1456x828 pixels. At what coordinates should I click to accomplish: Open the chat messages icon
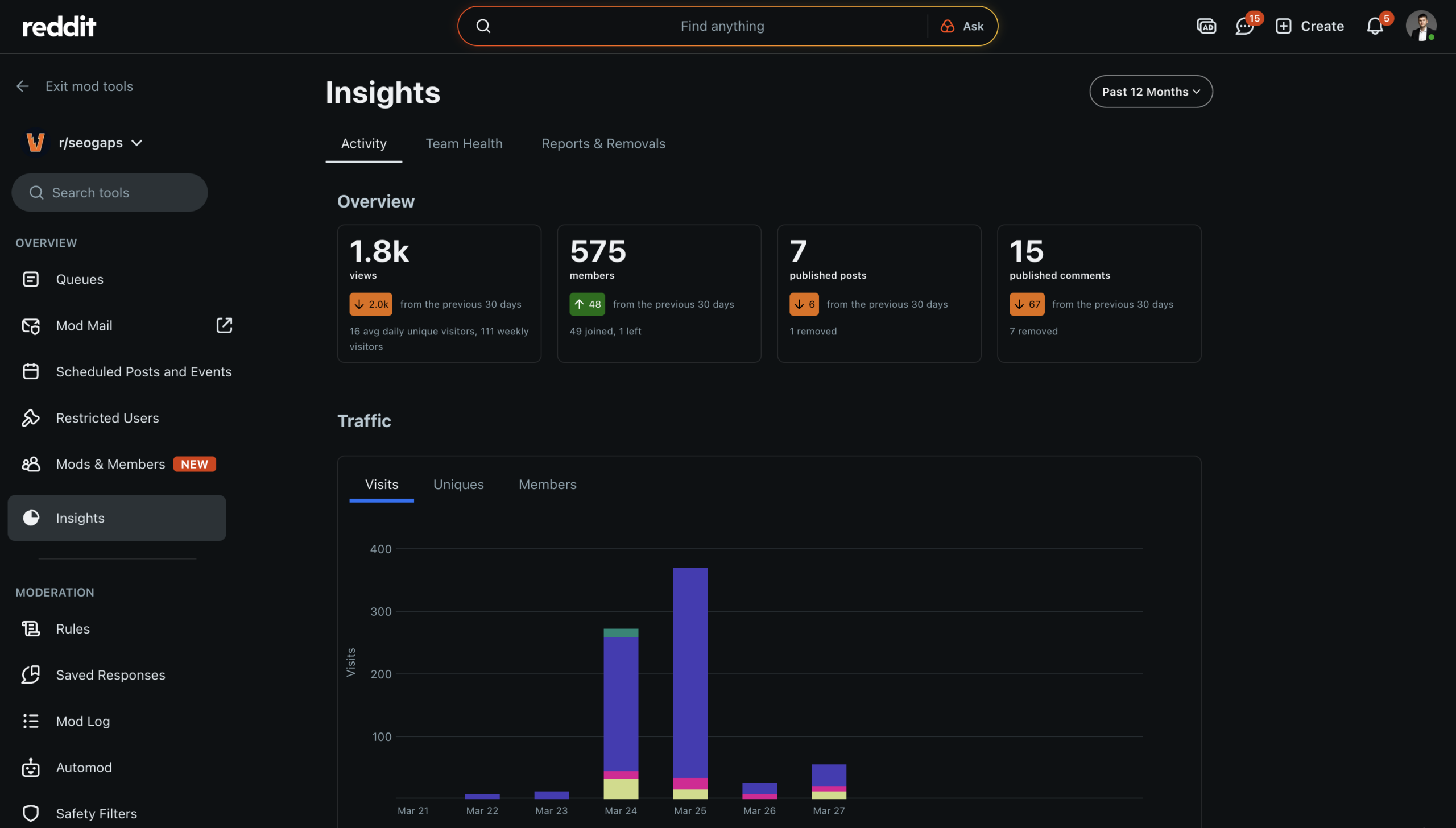click(x=1244, y=26)
